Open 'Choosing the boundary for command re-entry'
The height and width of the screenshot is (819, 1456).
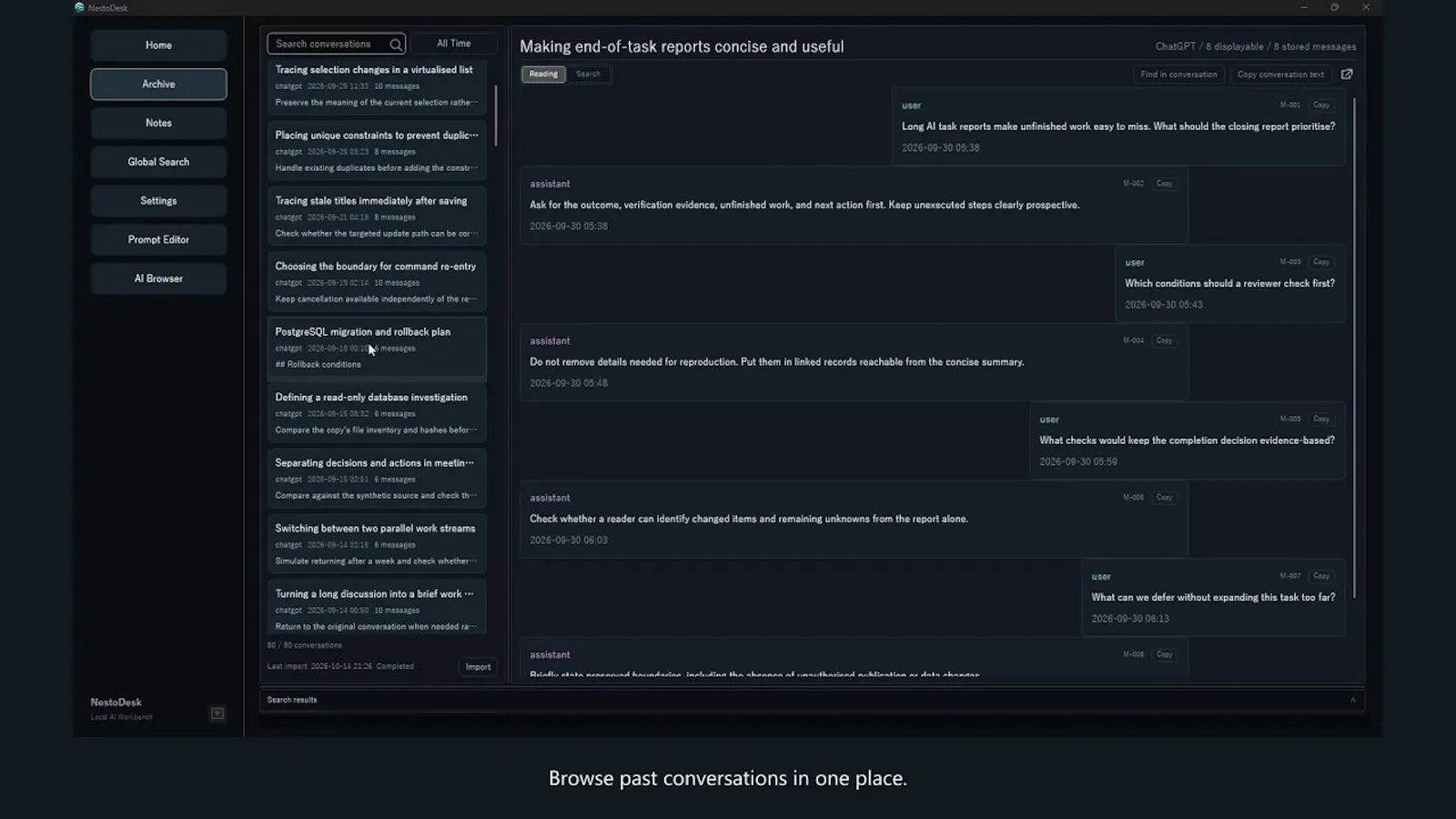pos(377,283)
